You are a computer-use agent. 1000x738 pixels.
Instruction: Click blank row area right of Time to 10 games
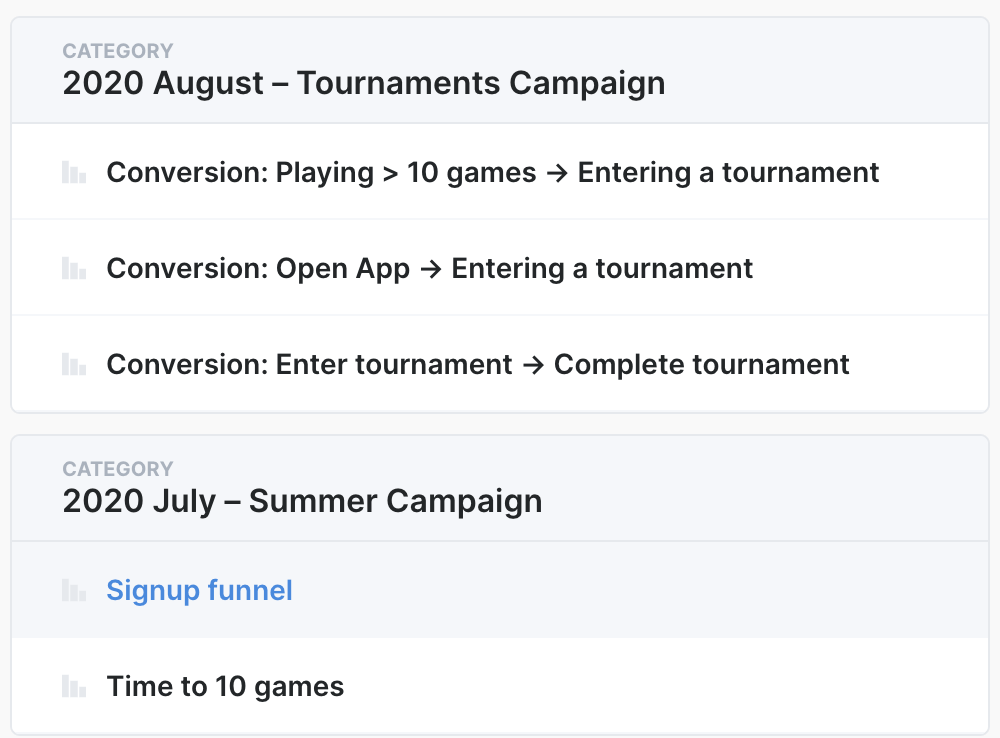660,687
